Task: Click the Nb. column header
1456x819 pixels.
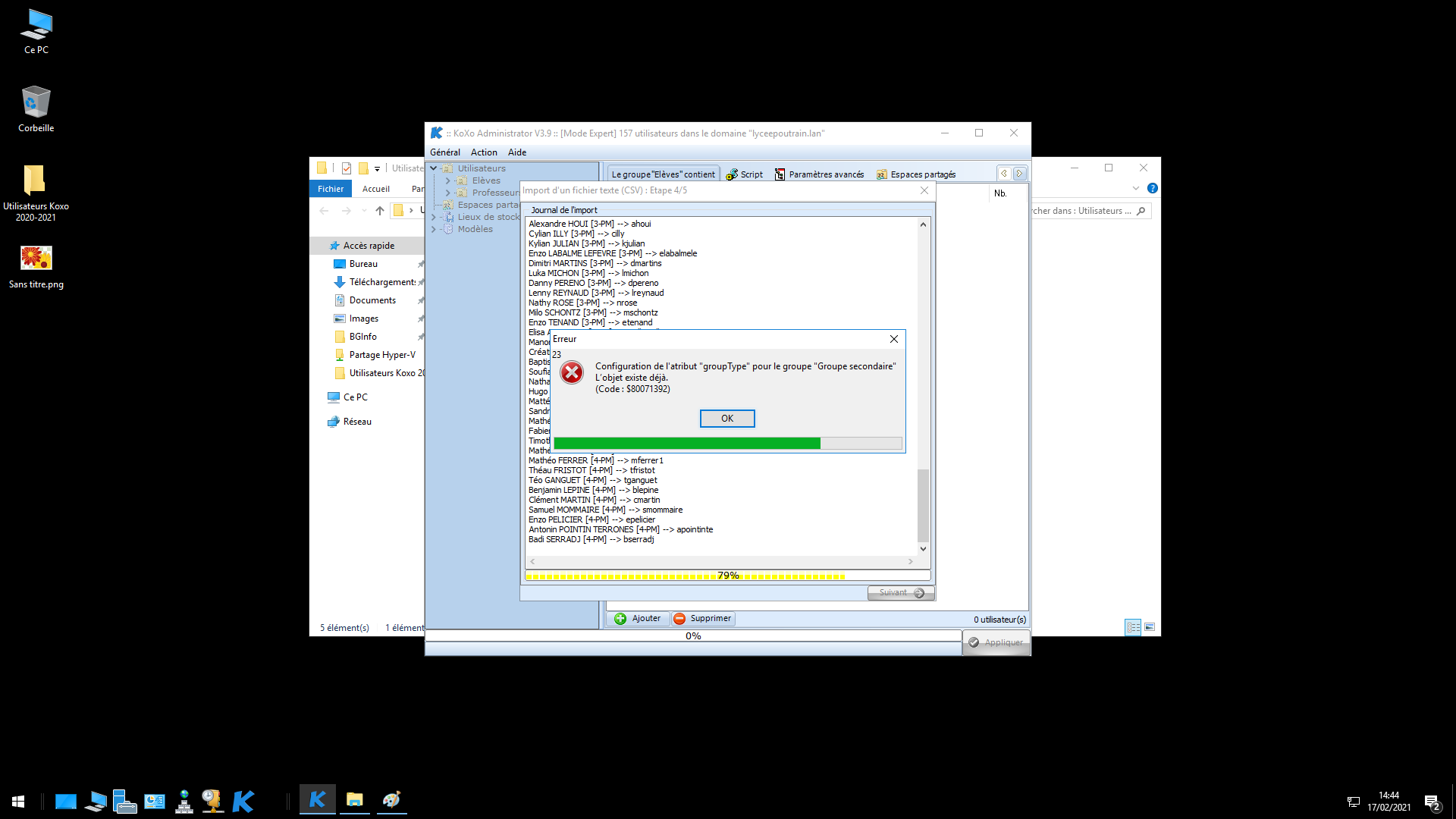Action: (x=1000, y=193)
